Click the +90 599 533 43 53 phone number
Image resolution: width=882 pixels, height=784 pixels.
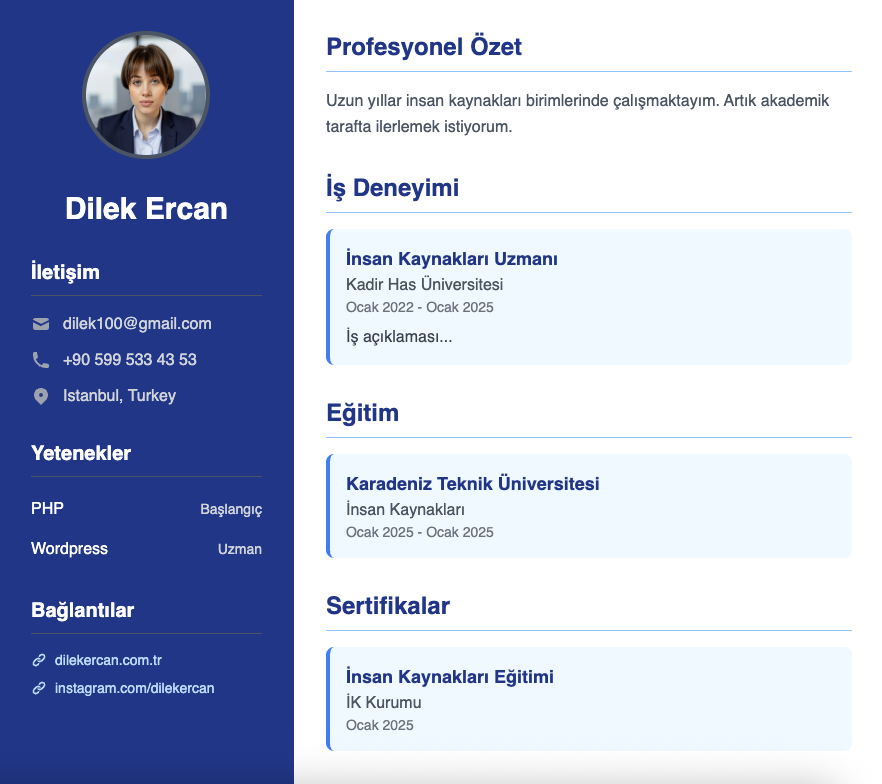[x=129, y=360]
